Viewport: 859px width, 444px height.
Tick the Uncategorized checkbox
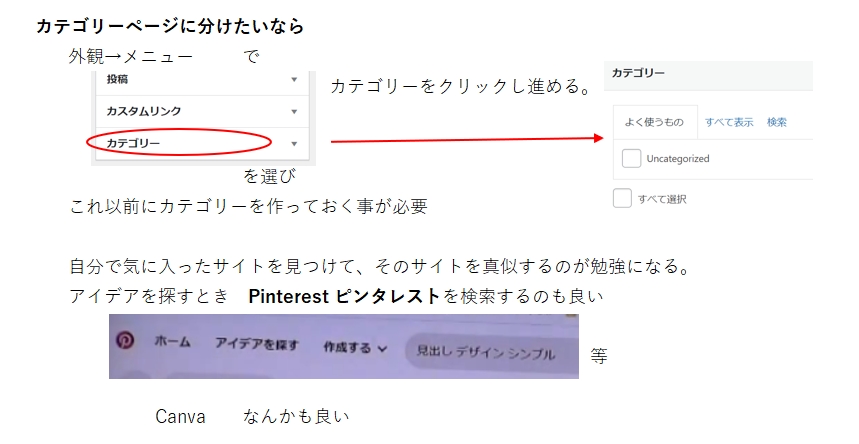631,158
